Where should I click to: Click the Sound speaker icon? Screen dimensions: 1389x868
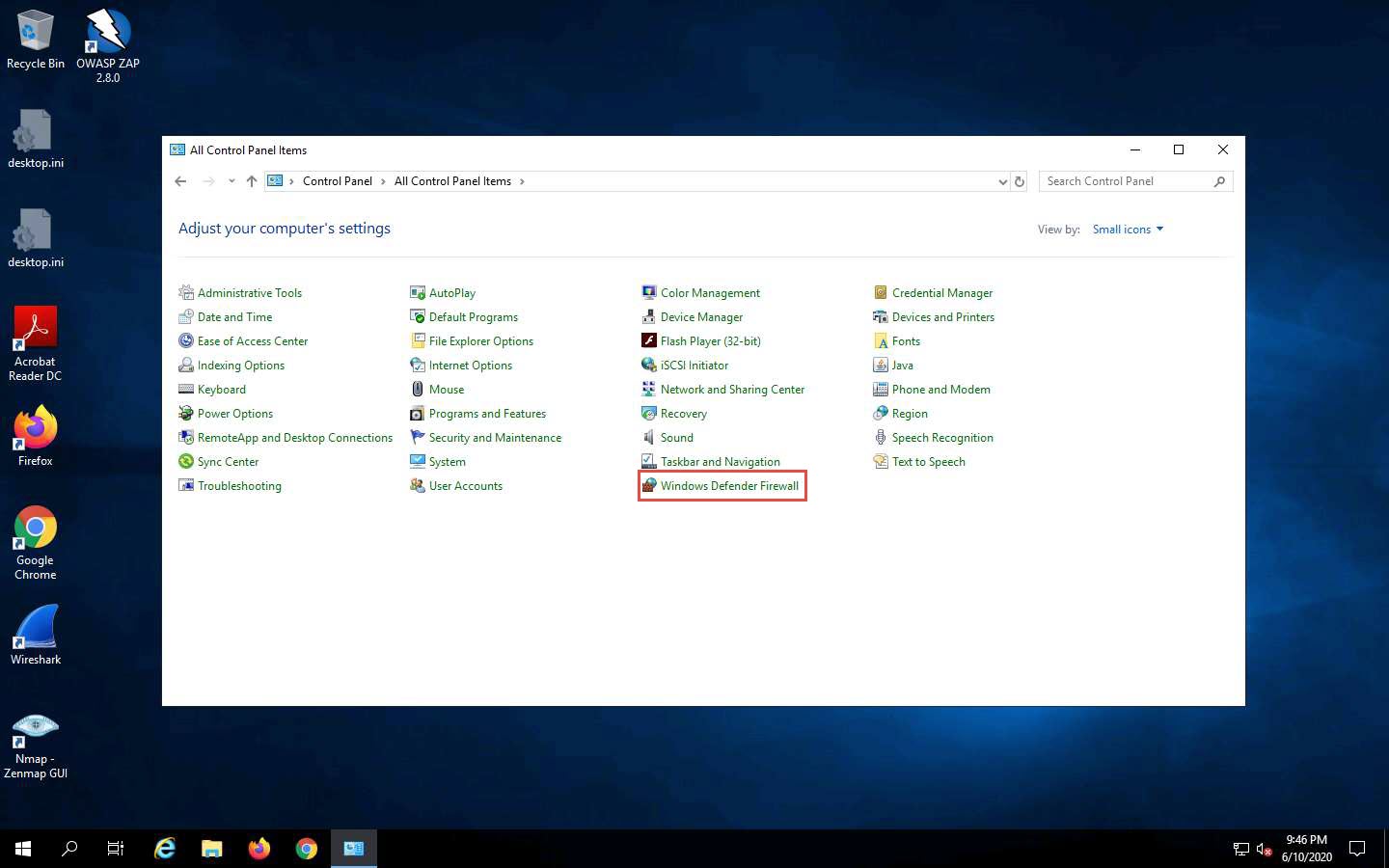tap(649, 437)
